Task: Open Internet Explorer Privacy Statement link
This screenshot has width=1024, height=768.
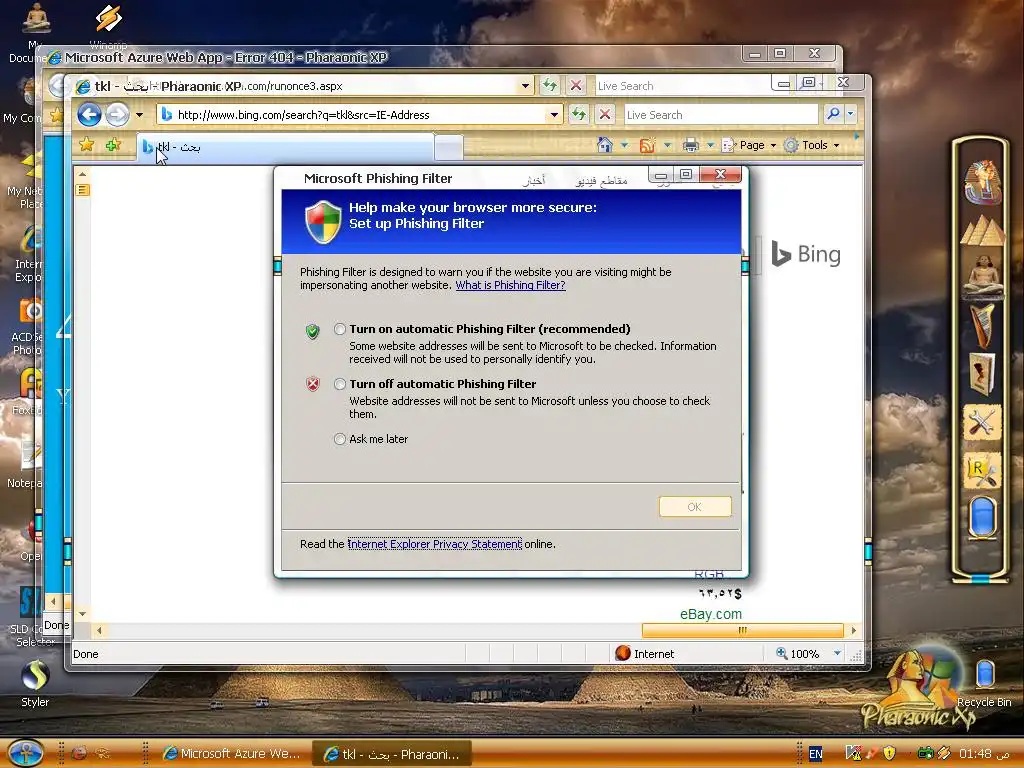Action: point(434,544)
